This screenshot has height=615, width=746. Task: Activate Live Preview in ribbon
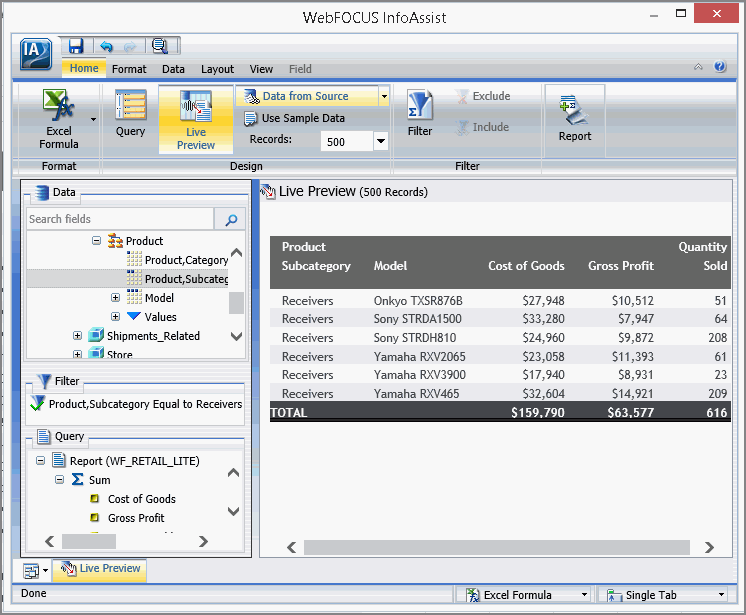tap(196, 120)
